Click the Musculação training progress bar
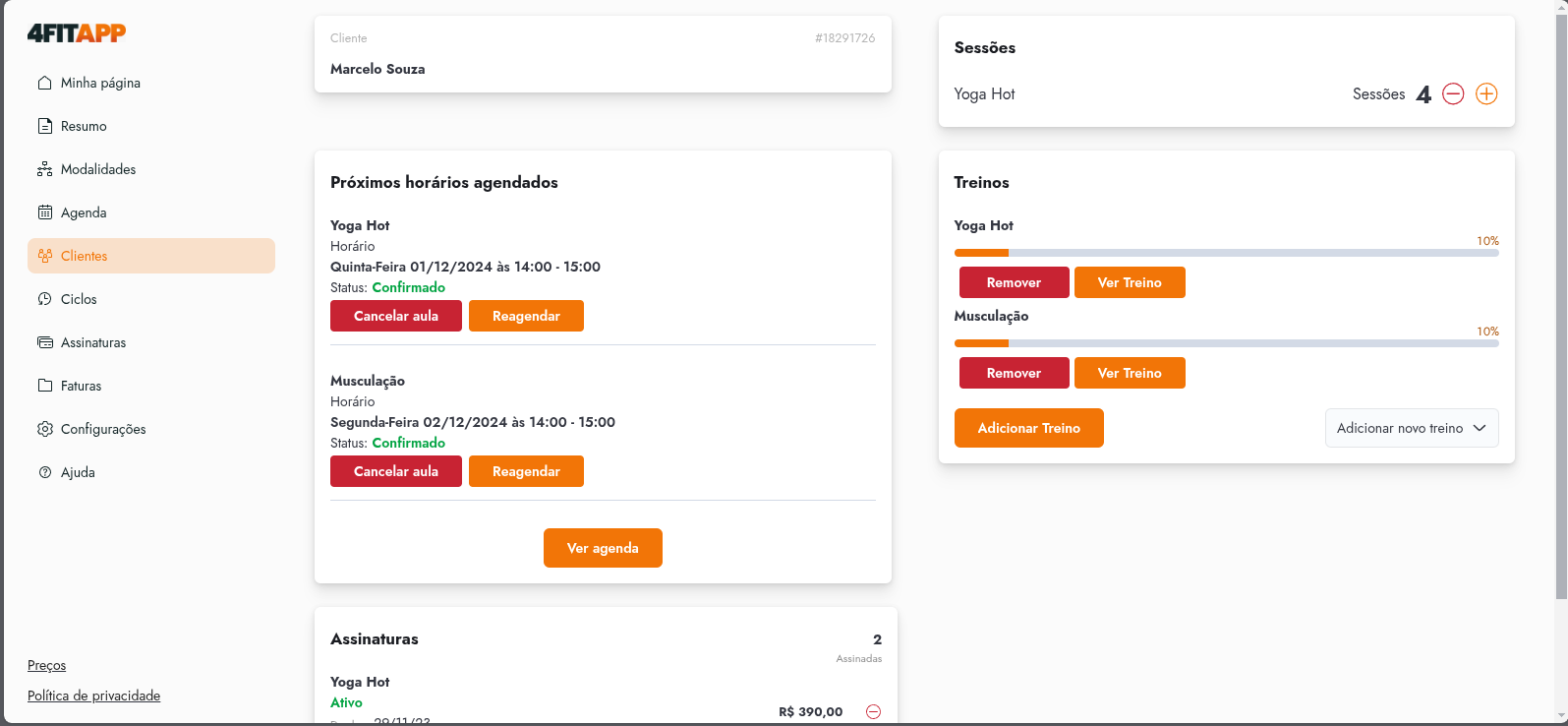The width and height of the screenshot is (1568, 726). (1226, 343)
